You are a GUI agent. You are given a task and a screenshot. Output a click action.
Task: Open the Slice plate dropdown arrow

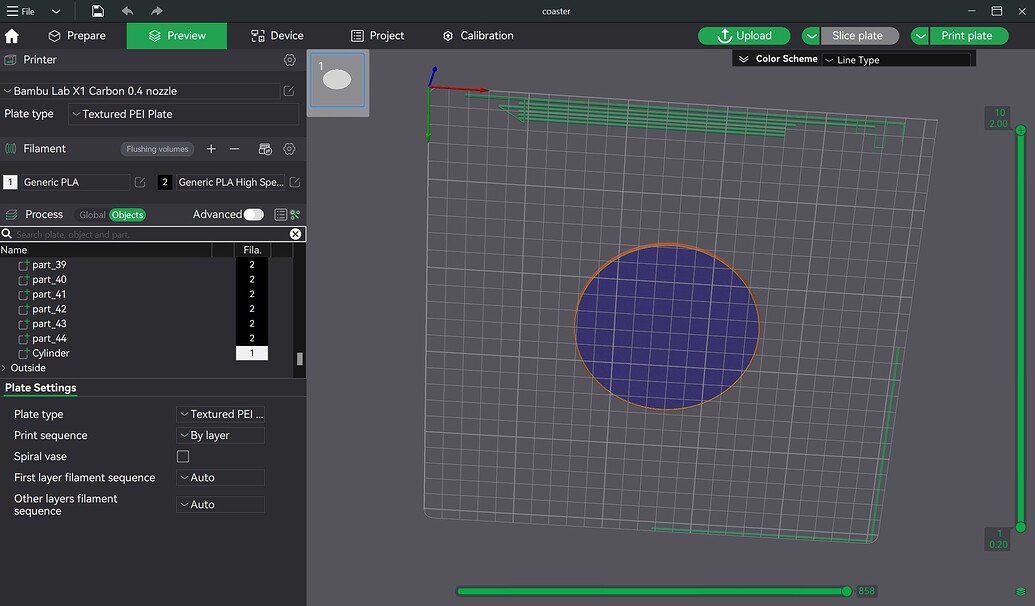[x=811, y=36]
